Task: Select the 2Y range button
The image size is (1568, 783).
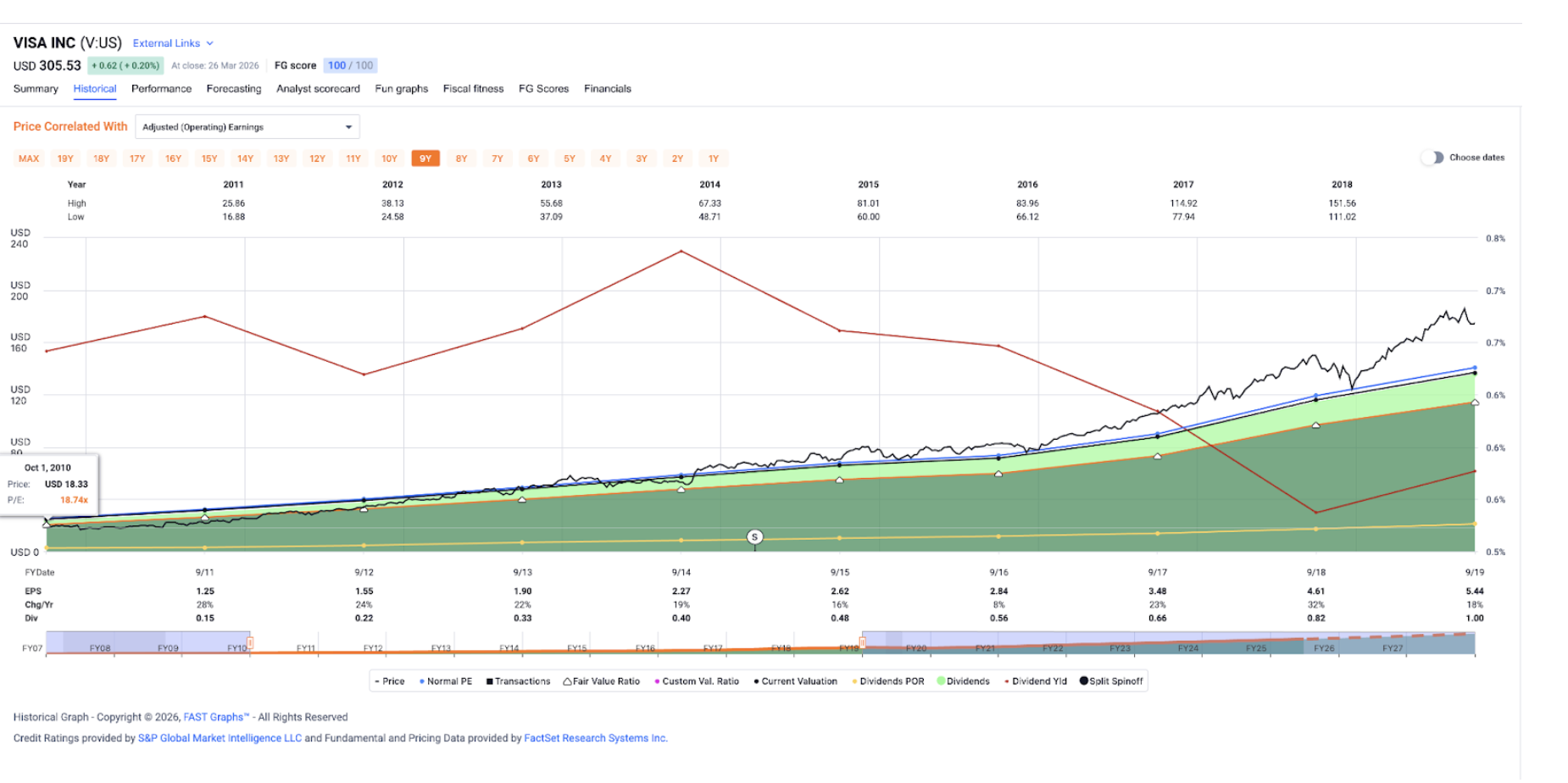Action: (x=677, y=158)
